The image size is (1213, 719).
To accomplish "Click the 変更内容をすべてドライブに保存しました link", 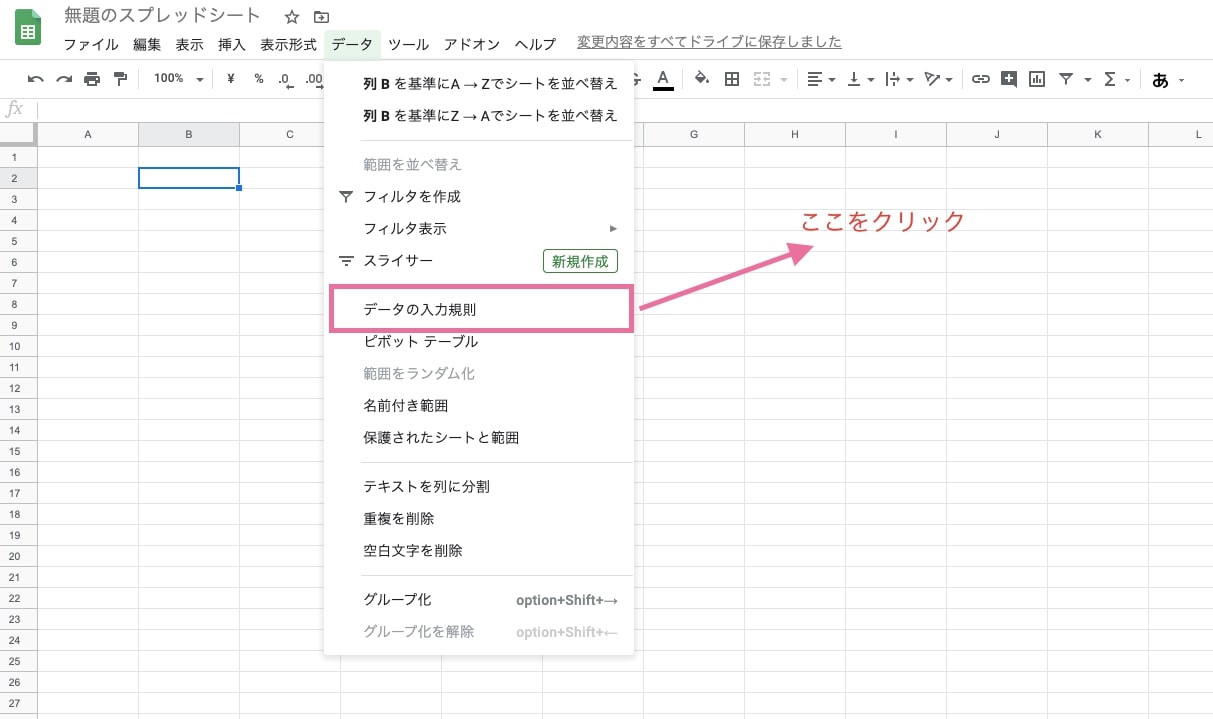I will 709,42.
